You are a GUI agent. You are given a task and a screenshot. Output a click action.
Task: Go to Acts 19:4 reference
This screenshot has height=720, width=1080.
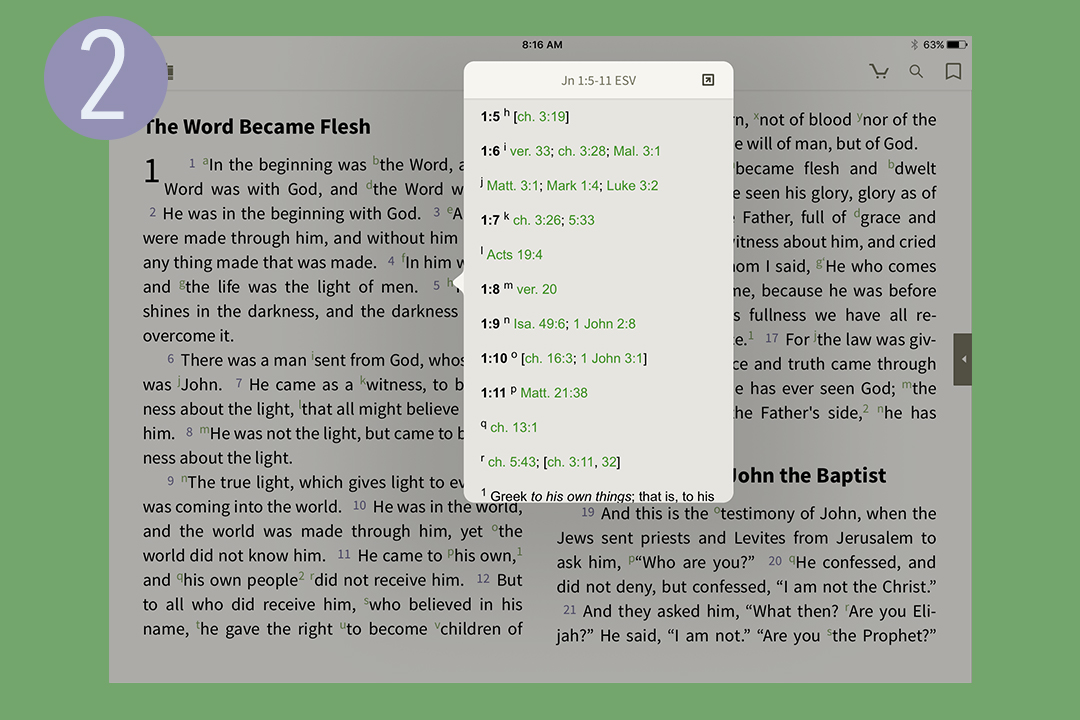515,255
